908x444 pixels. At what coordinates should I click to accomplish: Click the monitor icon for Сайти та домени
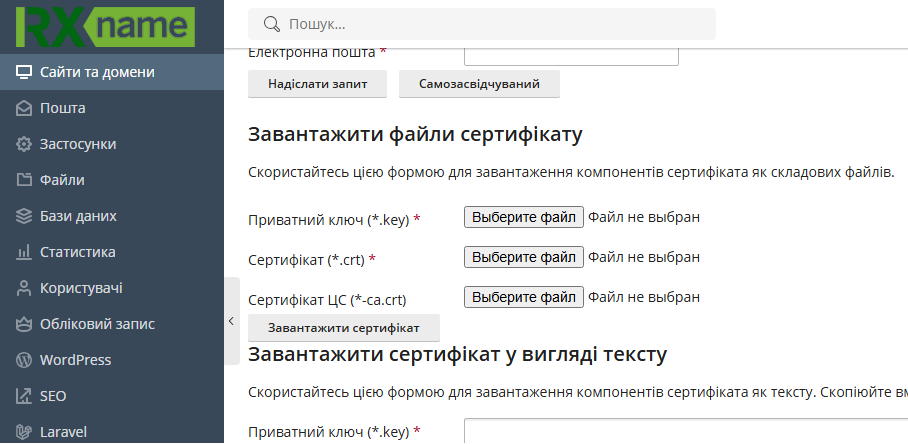(x=24, y=72)
